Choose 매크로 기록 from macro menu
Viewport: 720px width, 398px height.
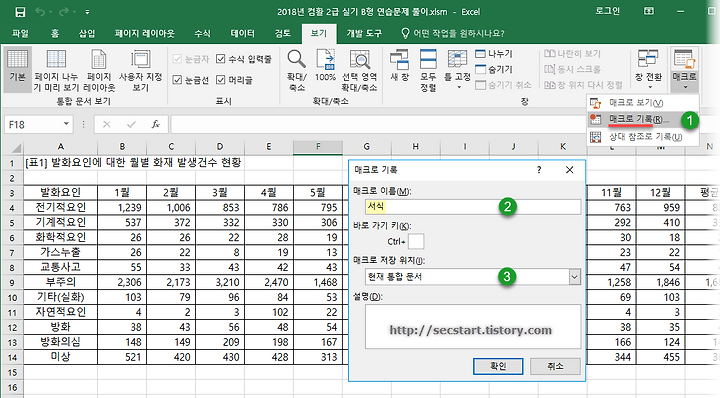click(643, 119)
